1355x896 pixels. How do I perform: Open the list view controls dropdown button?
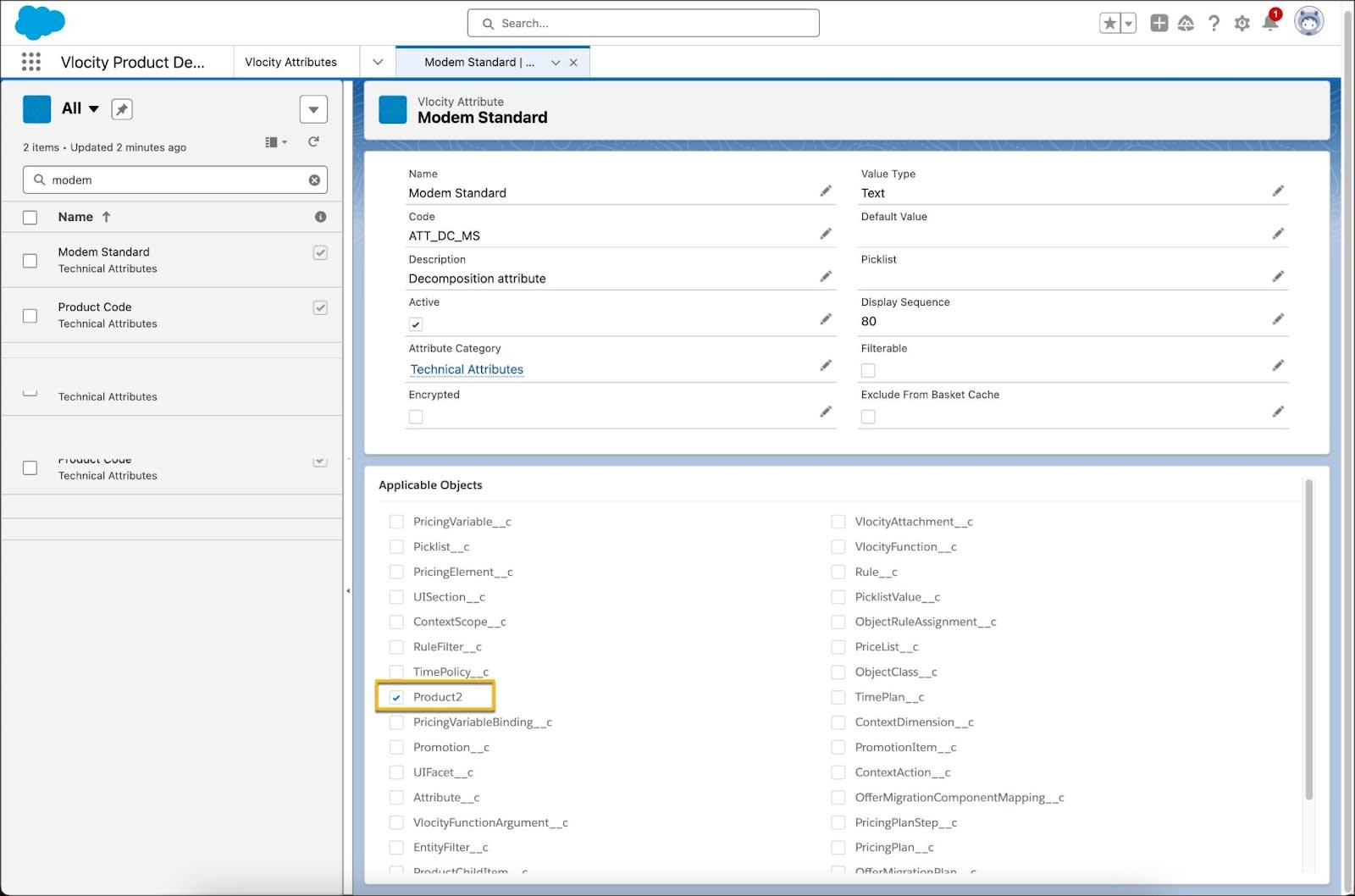click(x=313, y=109)
